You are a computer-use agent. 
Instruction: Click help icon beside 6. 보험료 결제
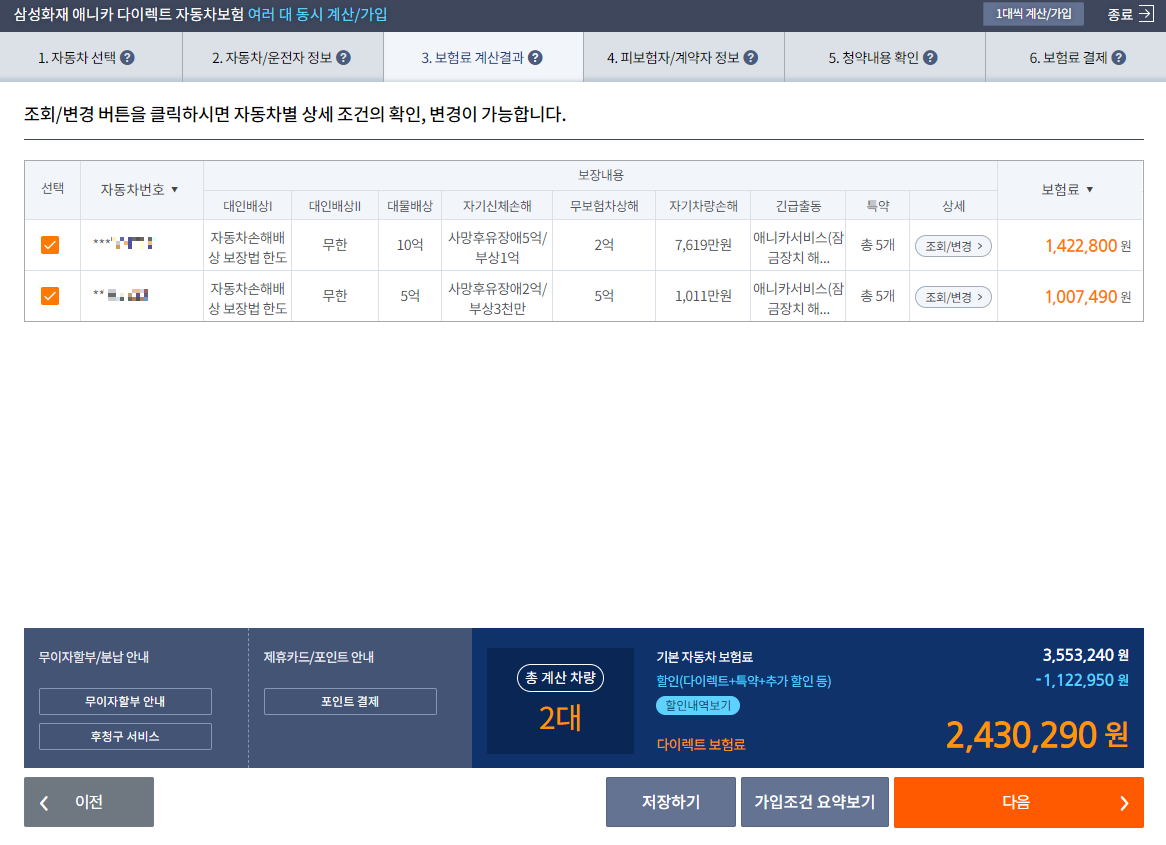(x=1118, y=57)
